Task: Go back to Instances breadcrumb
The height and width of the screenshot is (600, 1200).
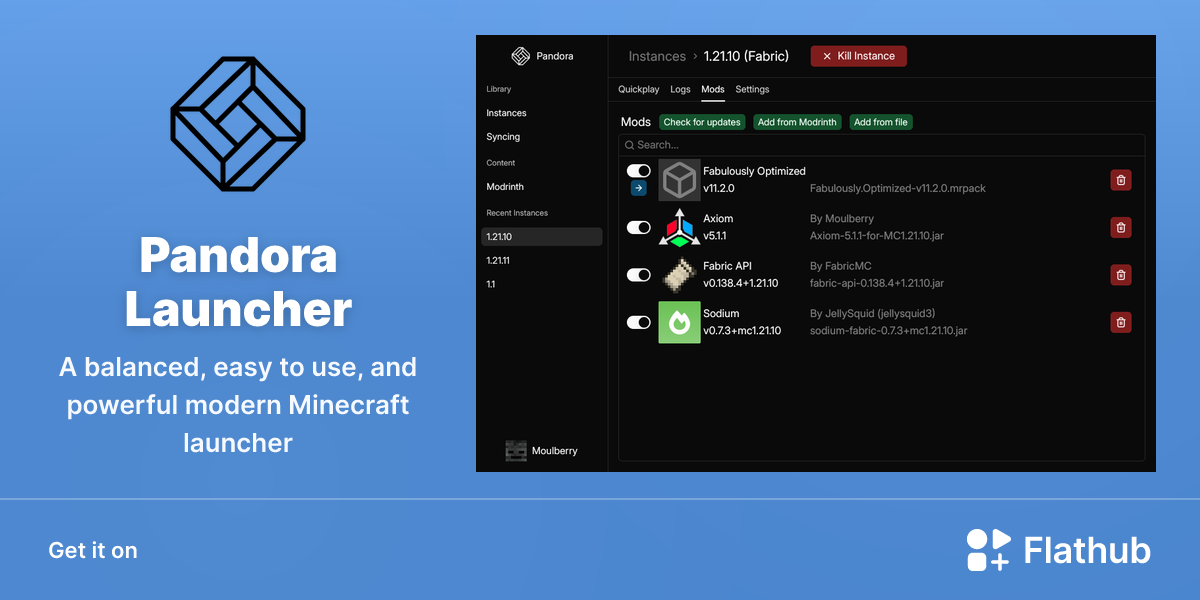Action: coord(657,56)
